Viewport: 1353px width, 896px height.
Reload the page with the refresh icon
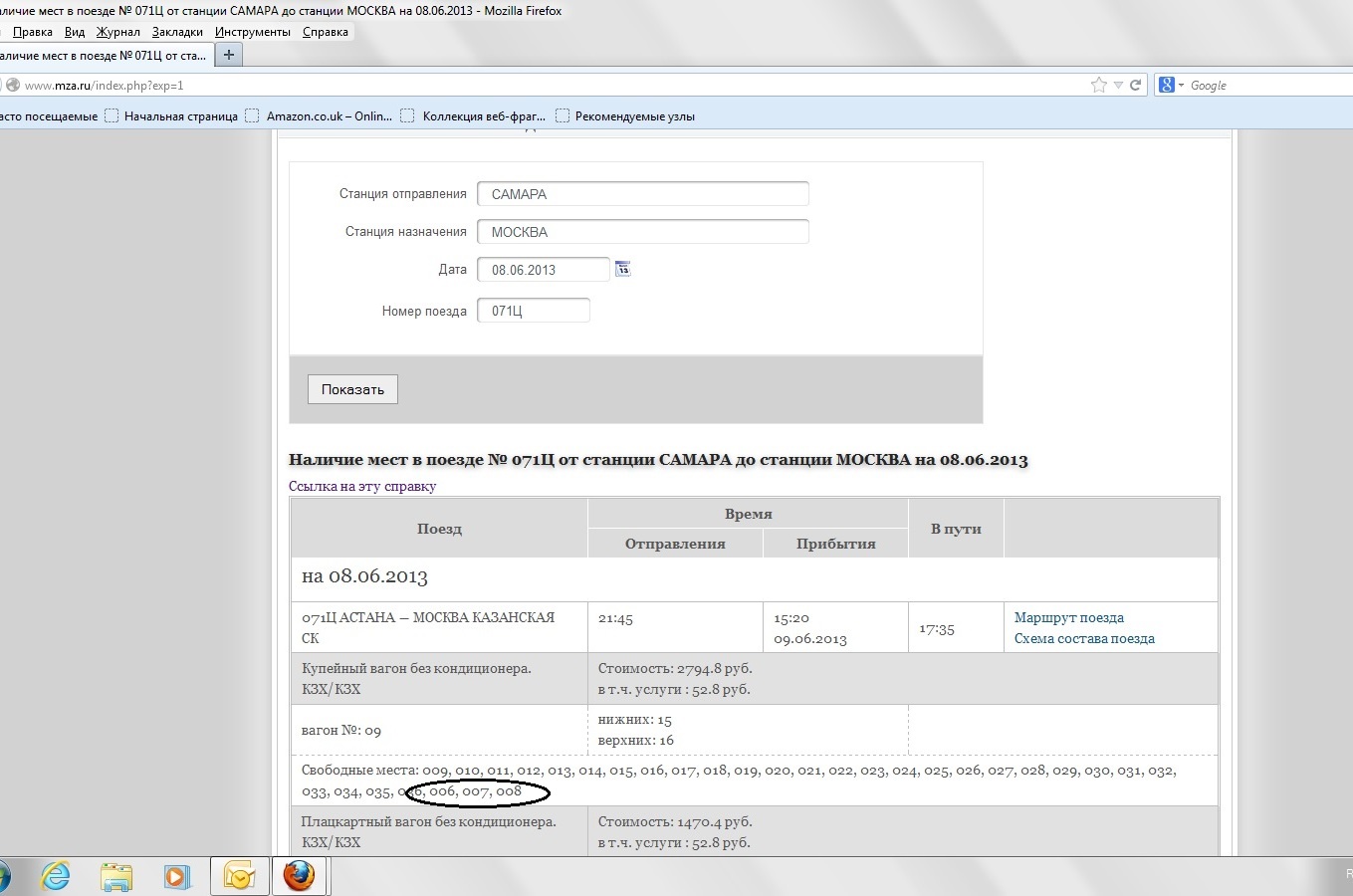[x=1135, y=86]
